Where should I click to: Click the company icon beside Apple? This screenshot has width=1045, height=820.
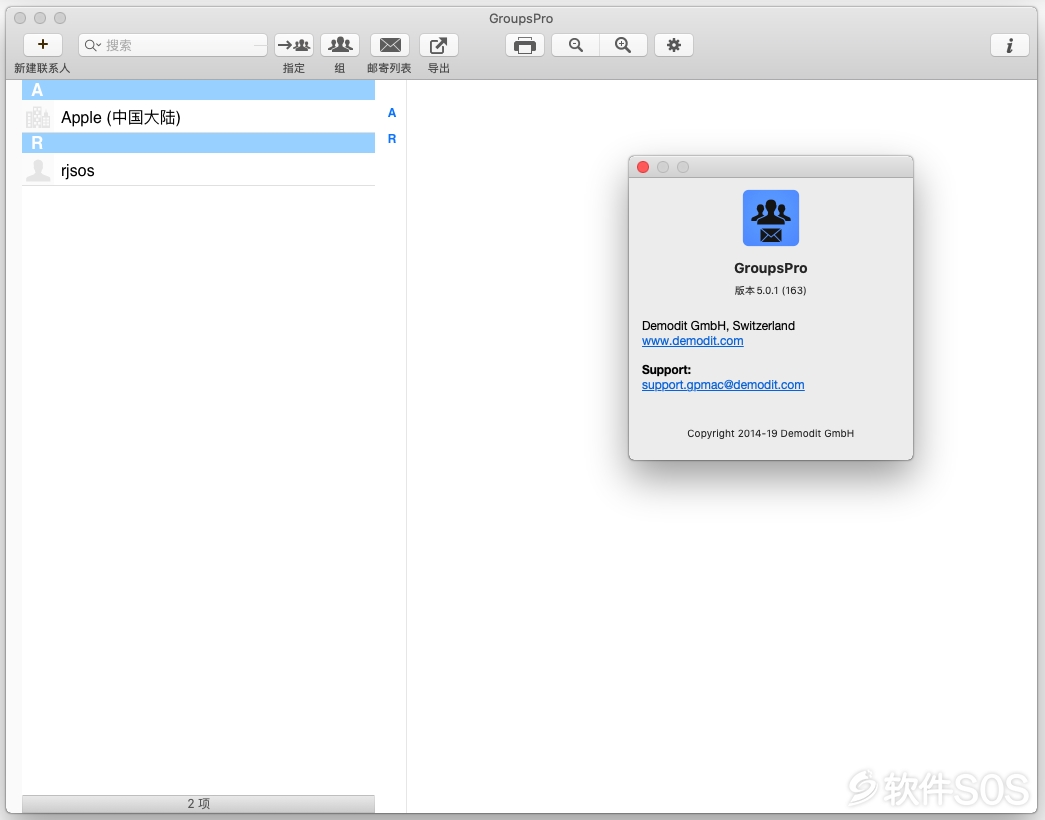(38, 117)
